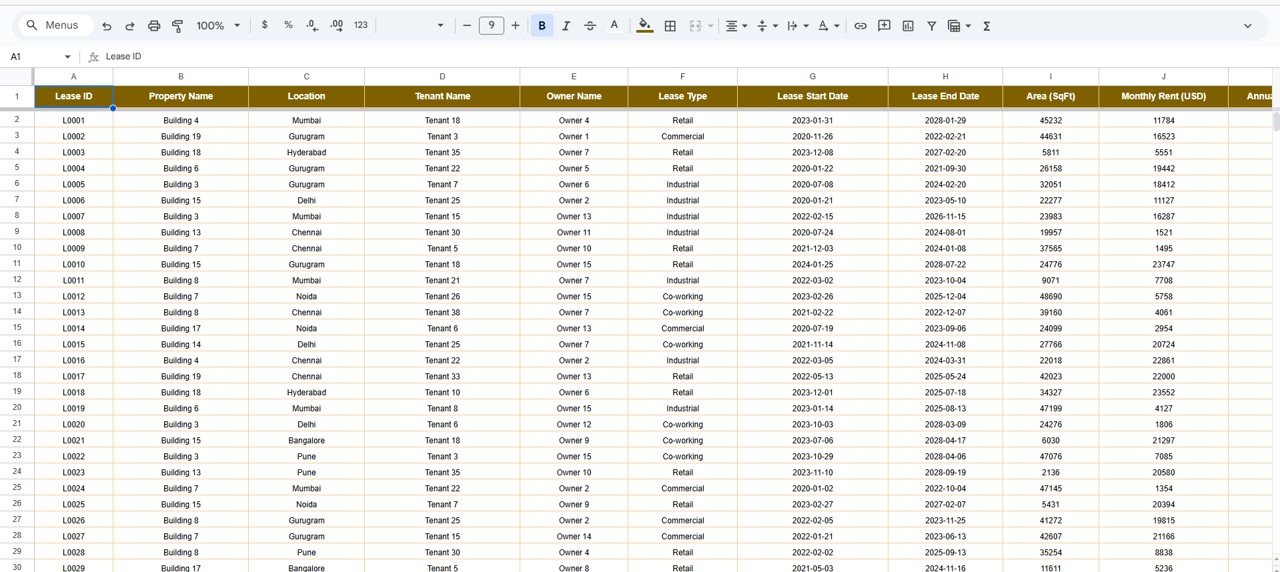Toggle Italic formatting
This screenshot has width=1280, height=572.
click(x=566, y=26)
